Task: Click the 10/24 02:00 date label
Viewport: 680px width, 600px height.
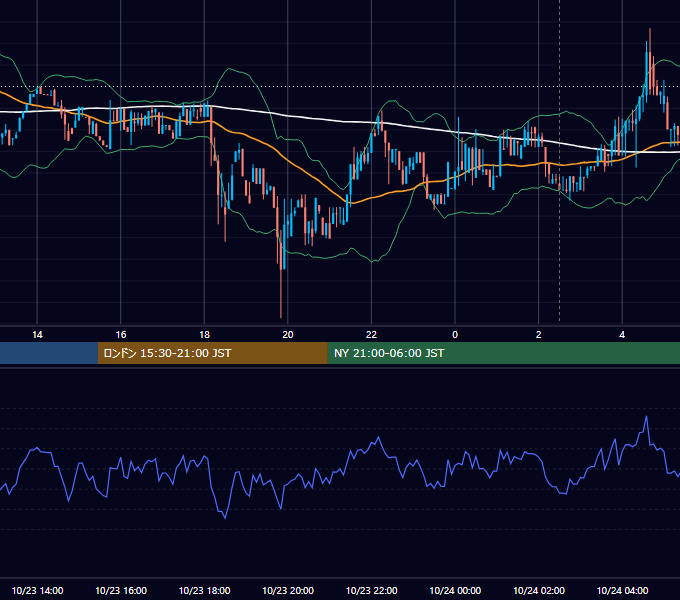Action: 539,590
